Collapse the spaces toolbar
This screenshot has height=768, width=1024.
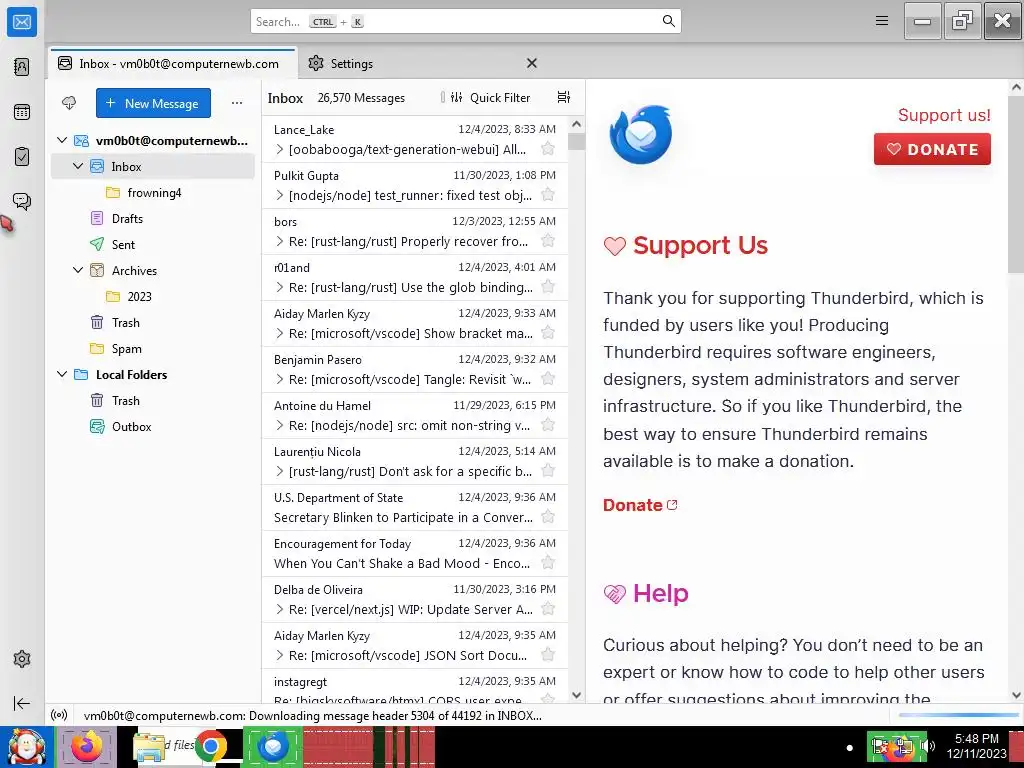(x=22, y=703)
